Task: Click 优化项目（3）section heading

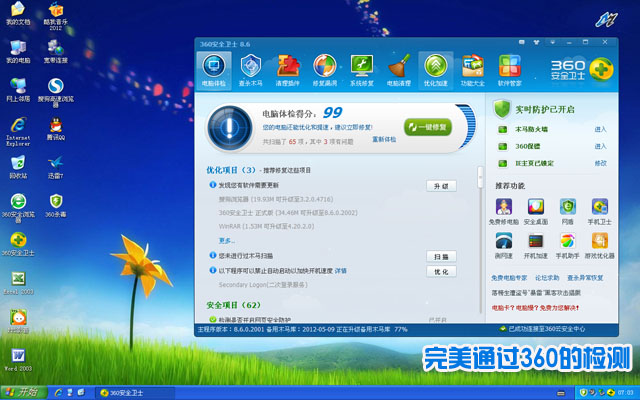Action: pos(231,170)
